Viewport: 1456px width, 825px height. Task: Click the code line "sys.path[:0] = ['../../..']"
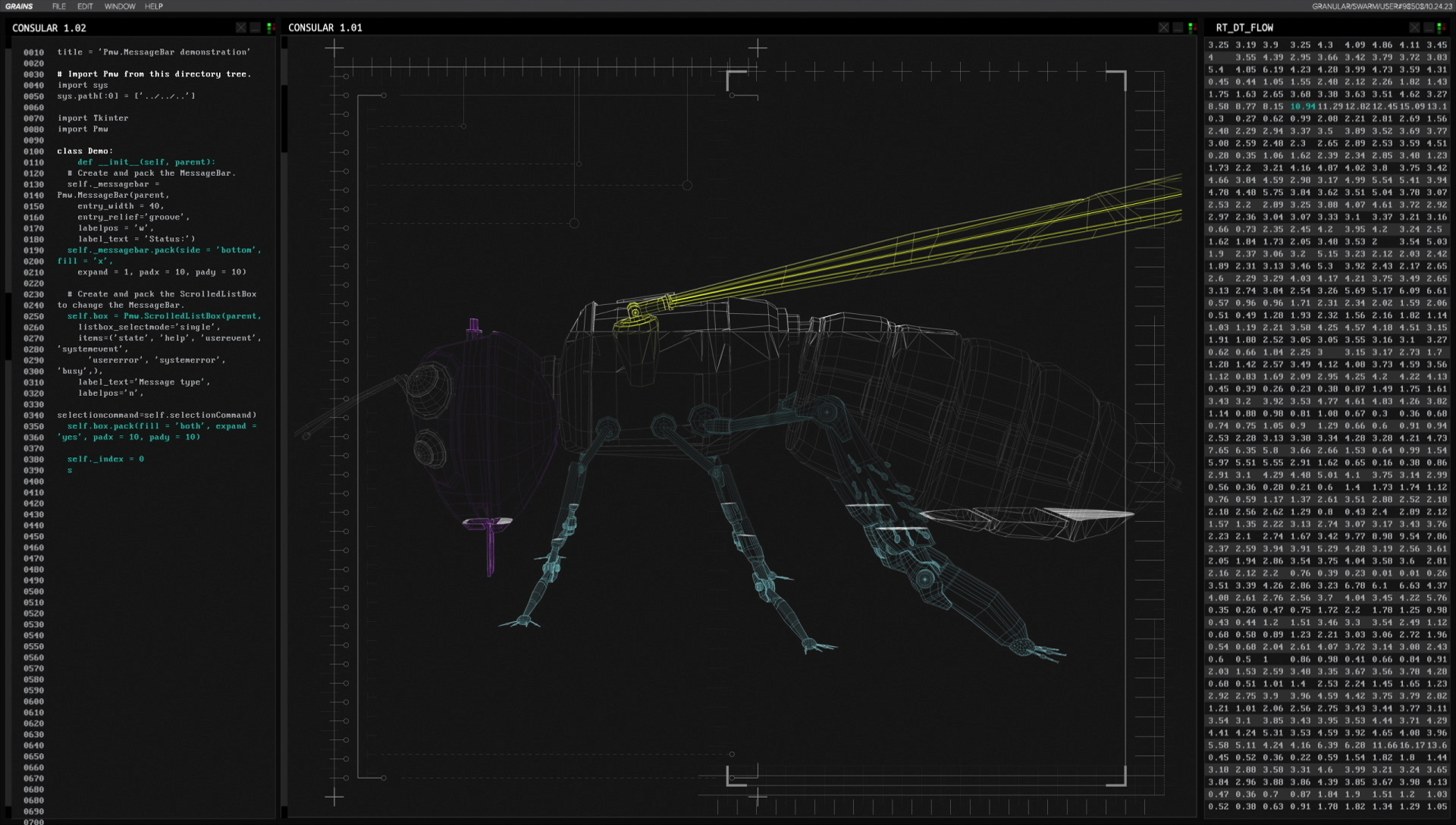[x=127, y=96]
